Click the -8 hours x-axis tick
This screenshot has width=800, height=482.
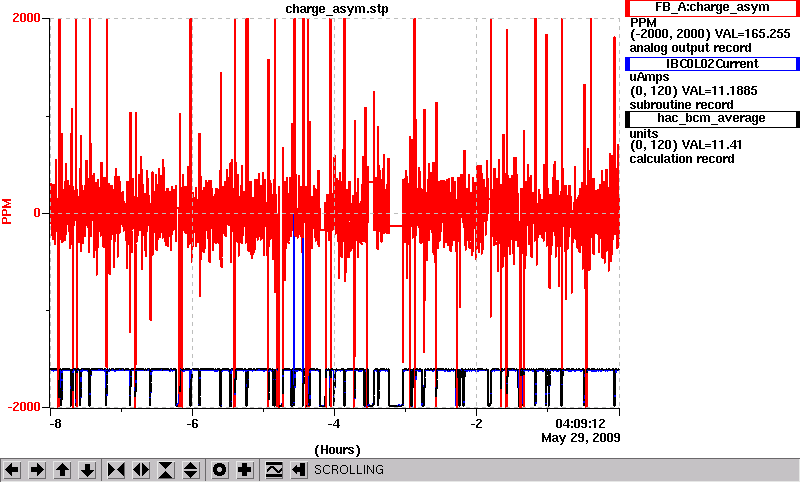coord(55,424)
